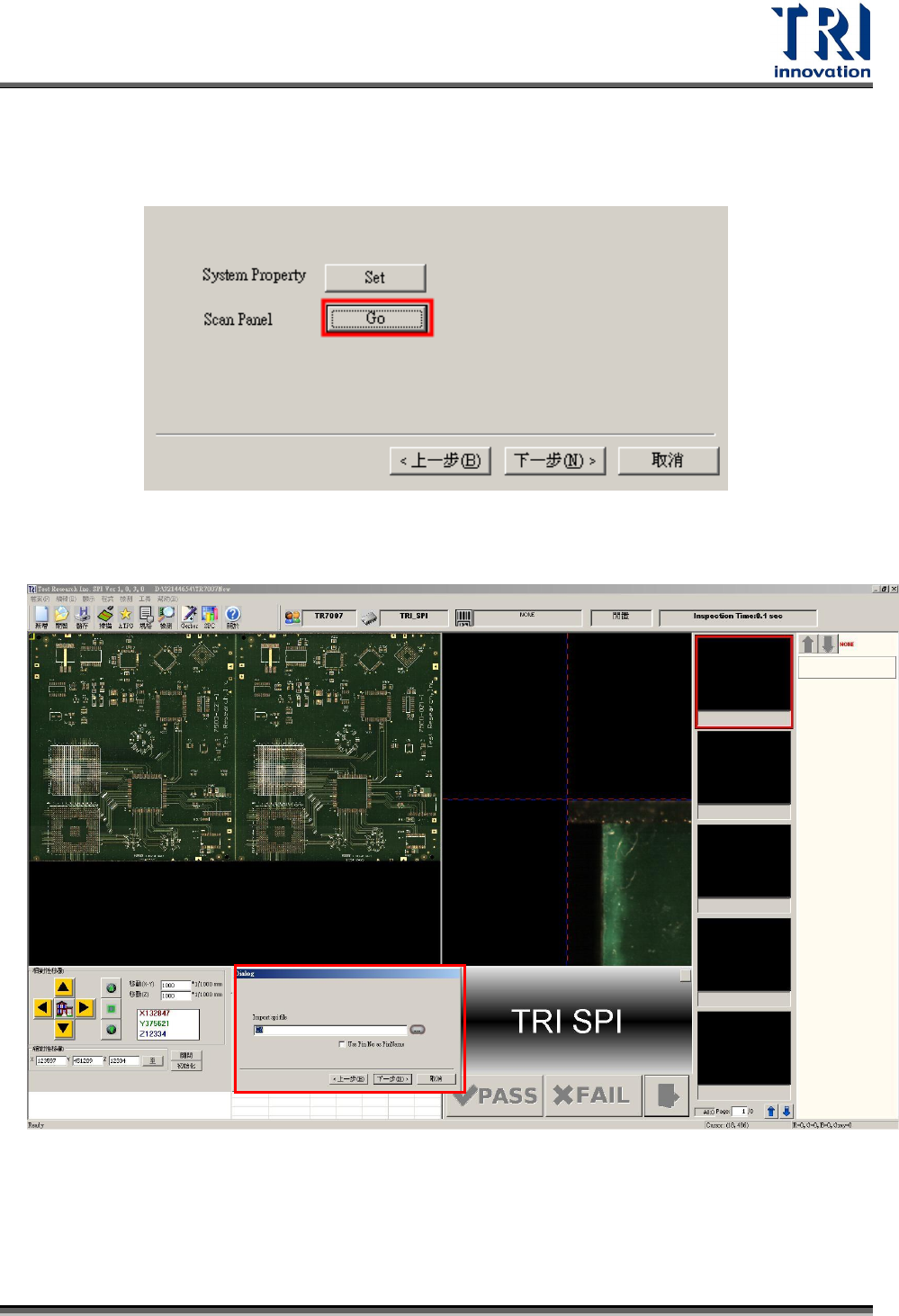Click the Import spi file text field
This screenshot has width=899, height=1316.
330,1030
